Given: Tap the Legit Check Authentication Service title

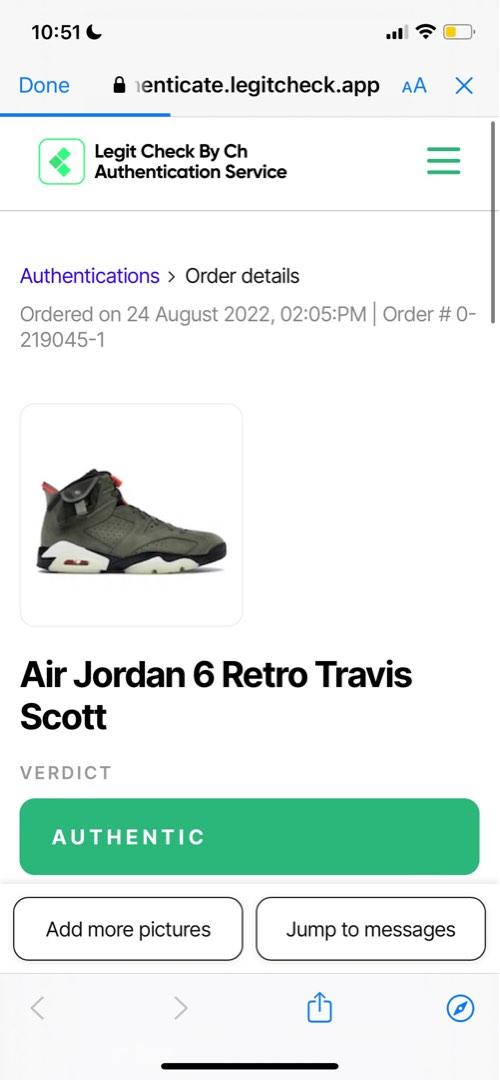Looking at the screenshot, I should click(x=191, y=161).
